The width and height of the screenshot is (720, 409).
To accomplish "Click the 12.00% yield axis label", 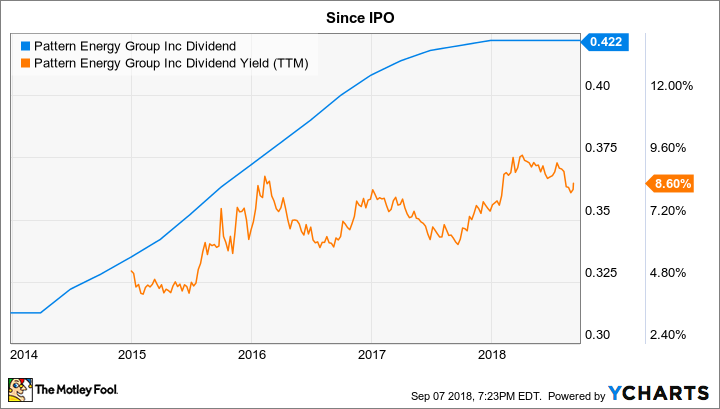I will 672,86.
